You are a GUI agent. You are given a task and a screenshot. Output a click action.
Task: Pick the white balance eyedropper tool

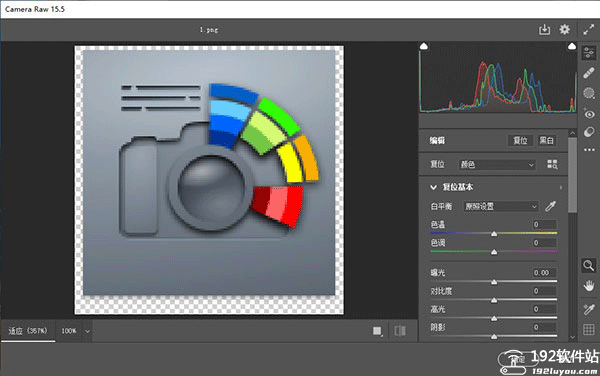(x=550, y=207)
